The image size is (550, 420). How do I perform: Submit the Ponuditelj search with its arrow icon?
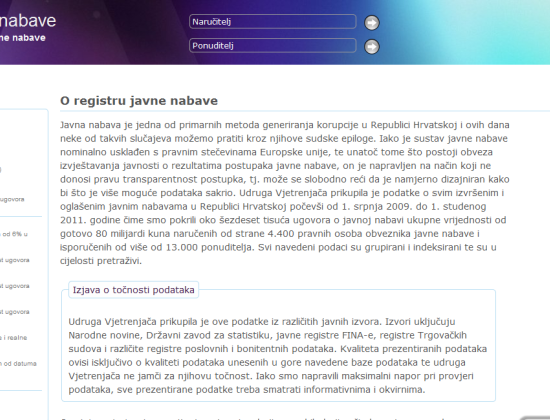(x=371, y=47)
